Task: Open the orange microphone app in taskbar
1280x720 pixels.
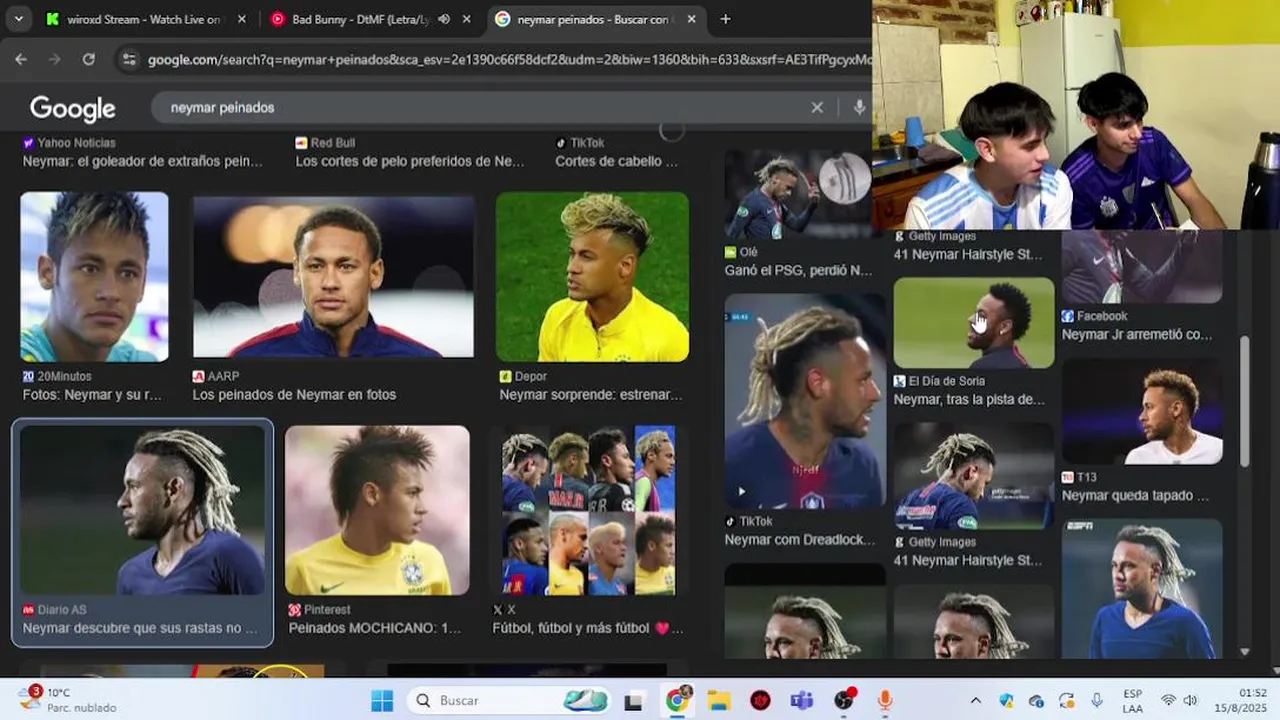Action: click(884, 701)
